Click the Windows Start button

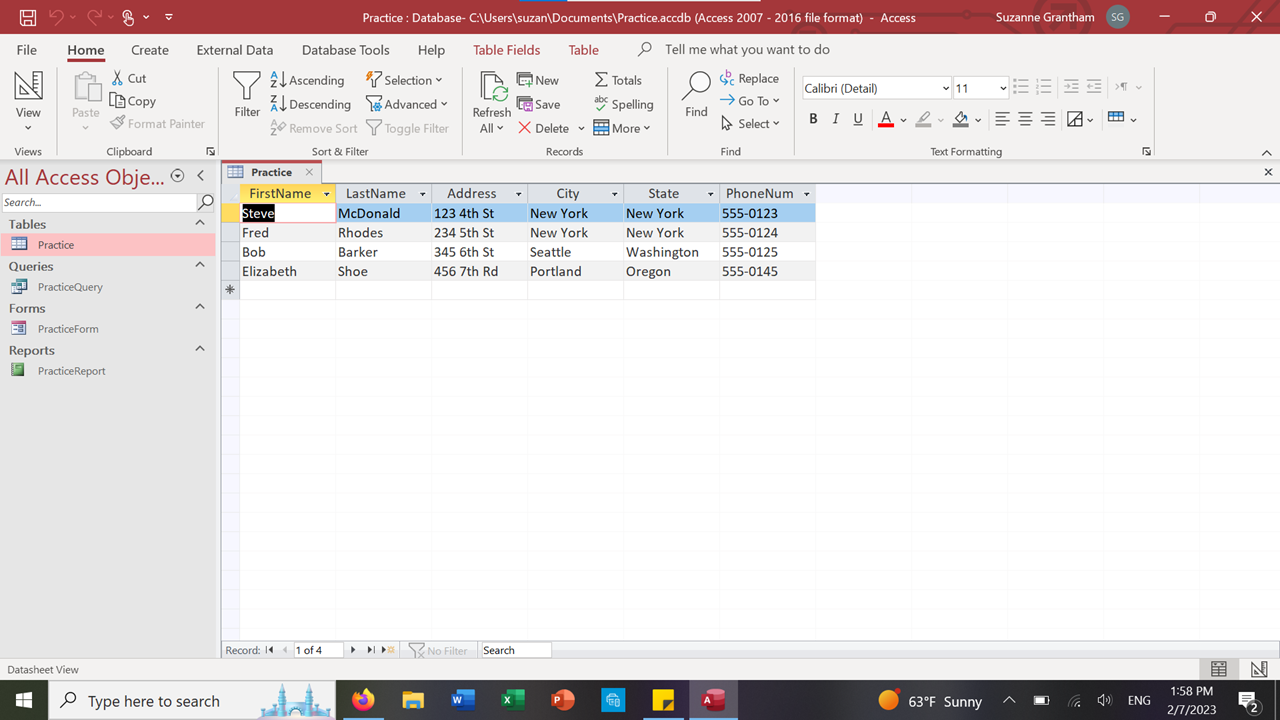click(23, 700)
